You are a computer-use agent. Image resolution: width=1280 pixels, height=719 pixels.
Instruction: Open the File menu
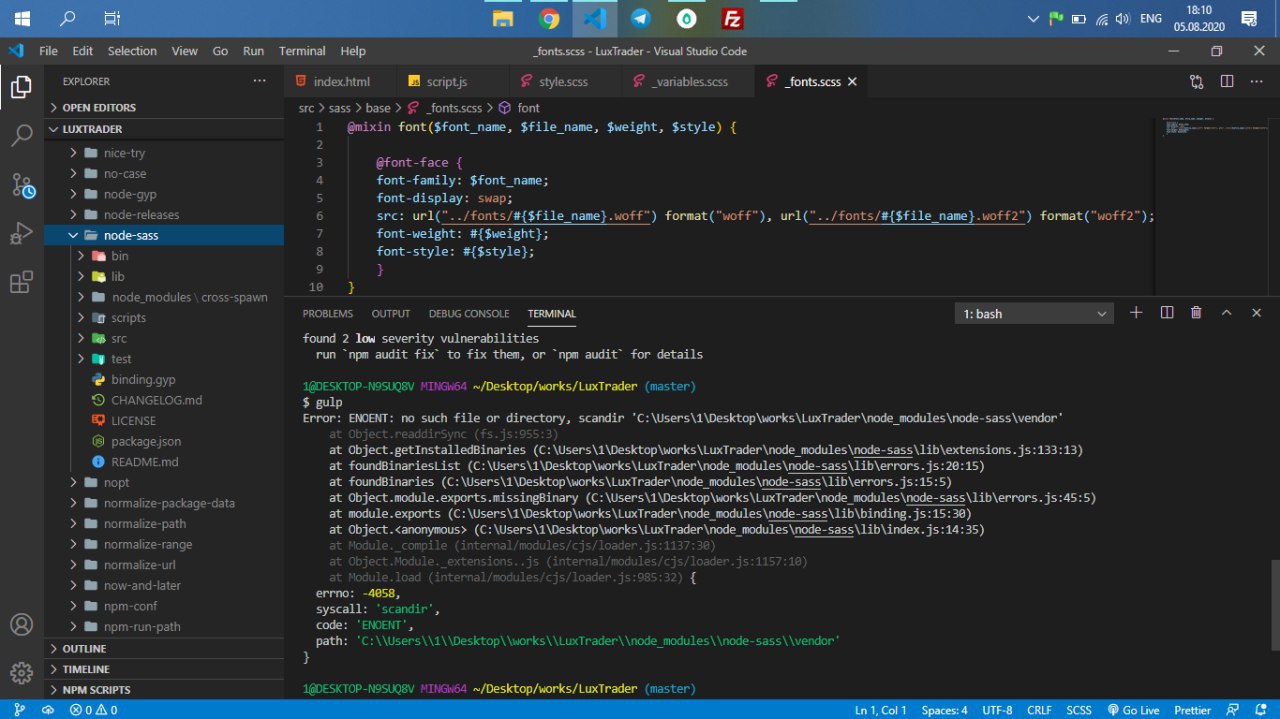click(48, 51)
